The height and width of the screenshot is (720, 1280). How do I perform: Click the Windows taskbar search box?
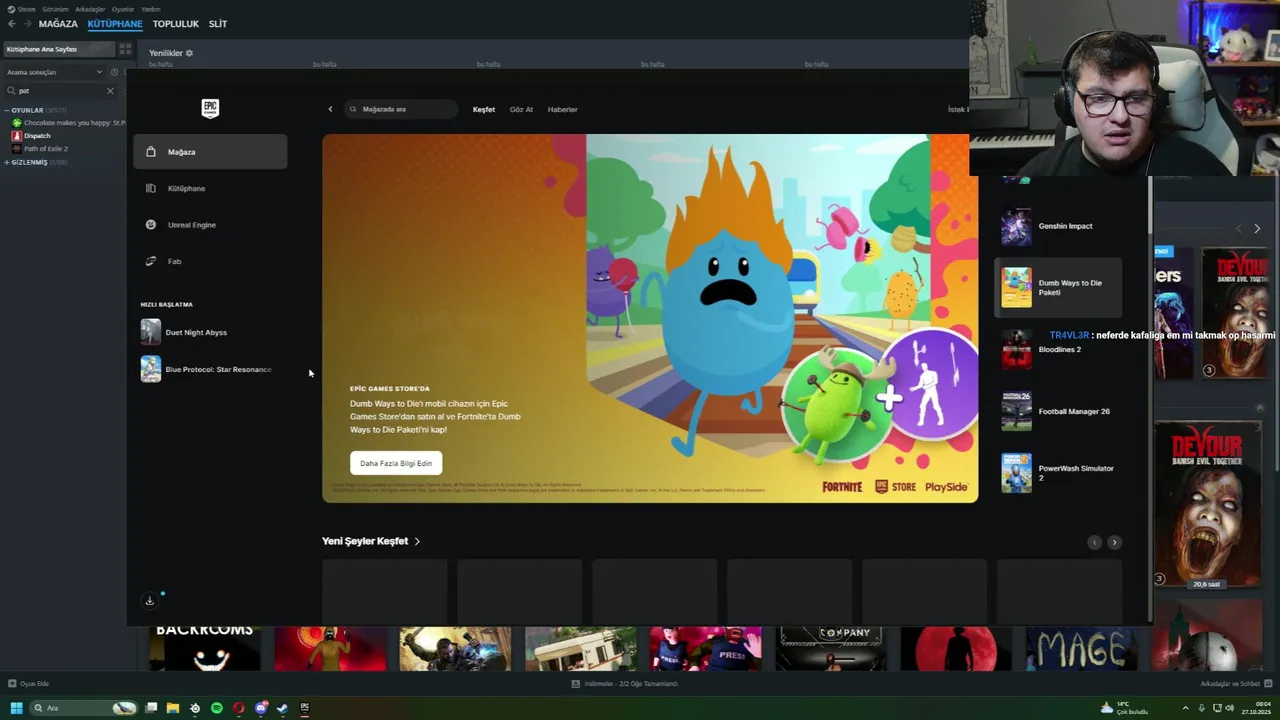pos(85,708)
